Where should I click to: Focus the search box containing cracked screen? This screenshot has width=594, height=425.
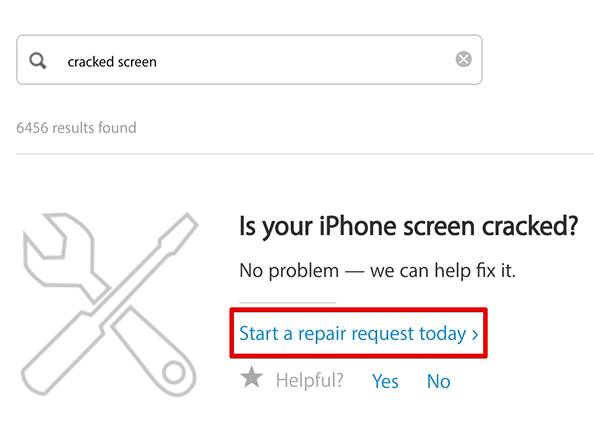[249, 60]
